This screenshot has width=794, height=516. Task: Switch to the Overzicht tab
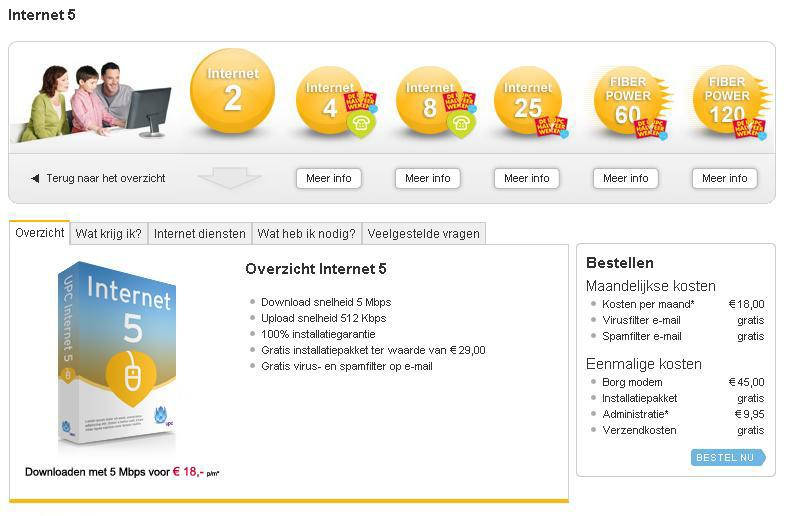tap(39, 233)
